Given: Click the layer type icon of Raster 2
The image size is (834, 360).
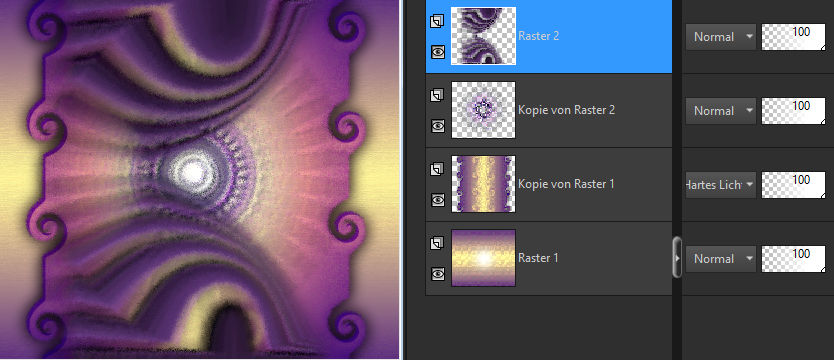Looking at the screenshot, I should pos(437,21).
